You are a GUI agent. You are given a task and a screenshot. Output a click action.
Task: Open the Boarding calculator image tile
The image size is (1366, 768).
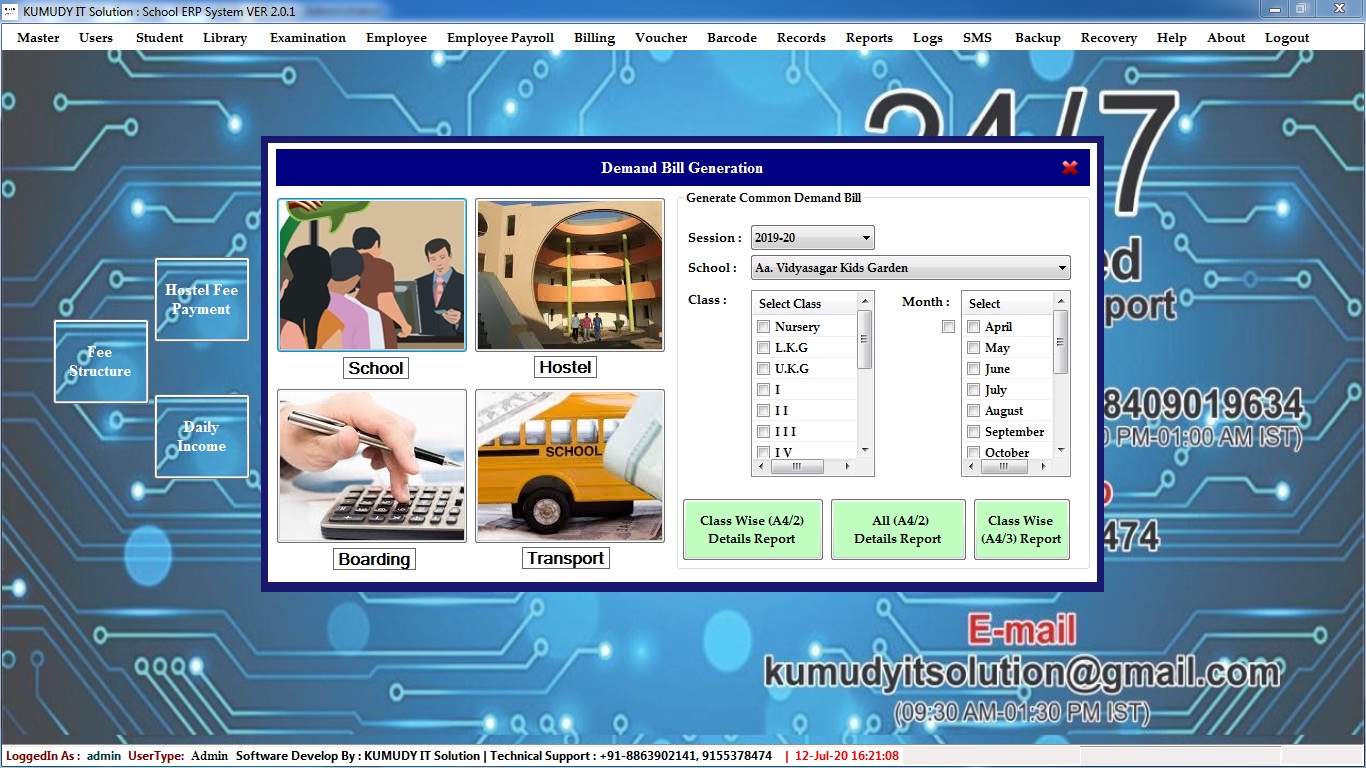(x=372, y=466)
